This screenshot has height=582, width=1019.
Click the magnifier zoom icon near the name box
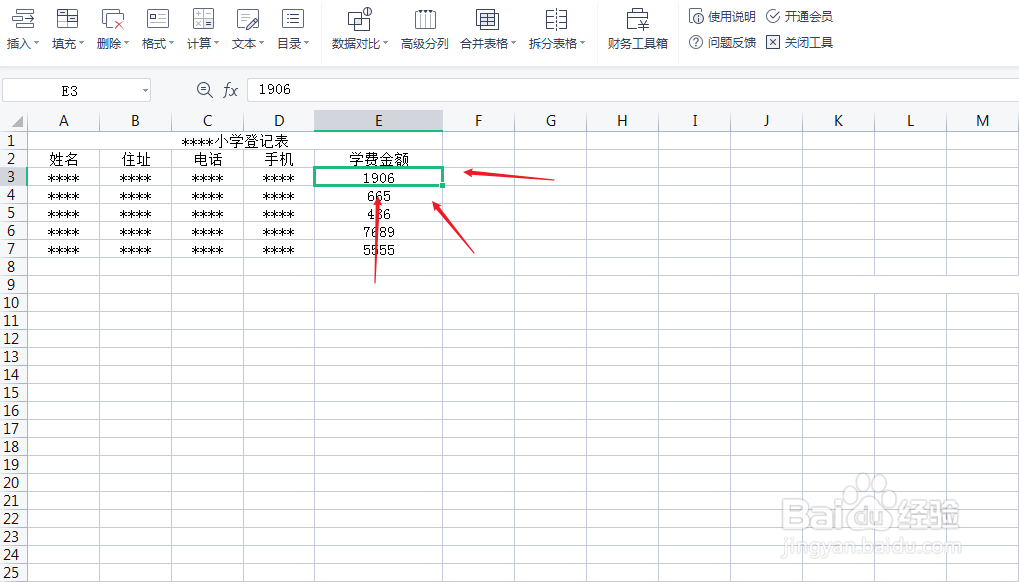204,89
